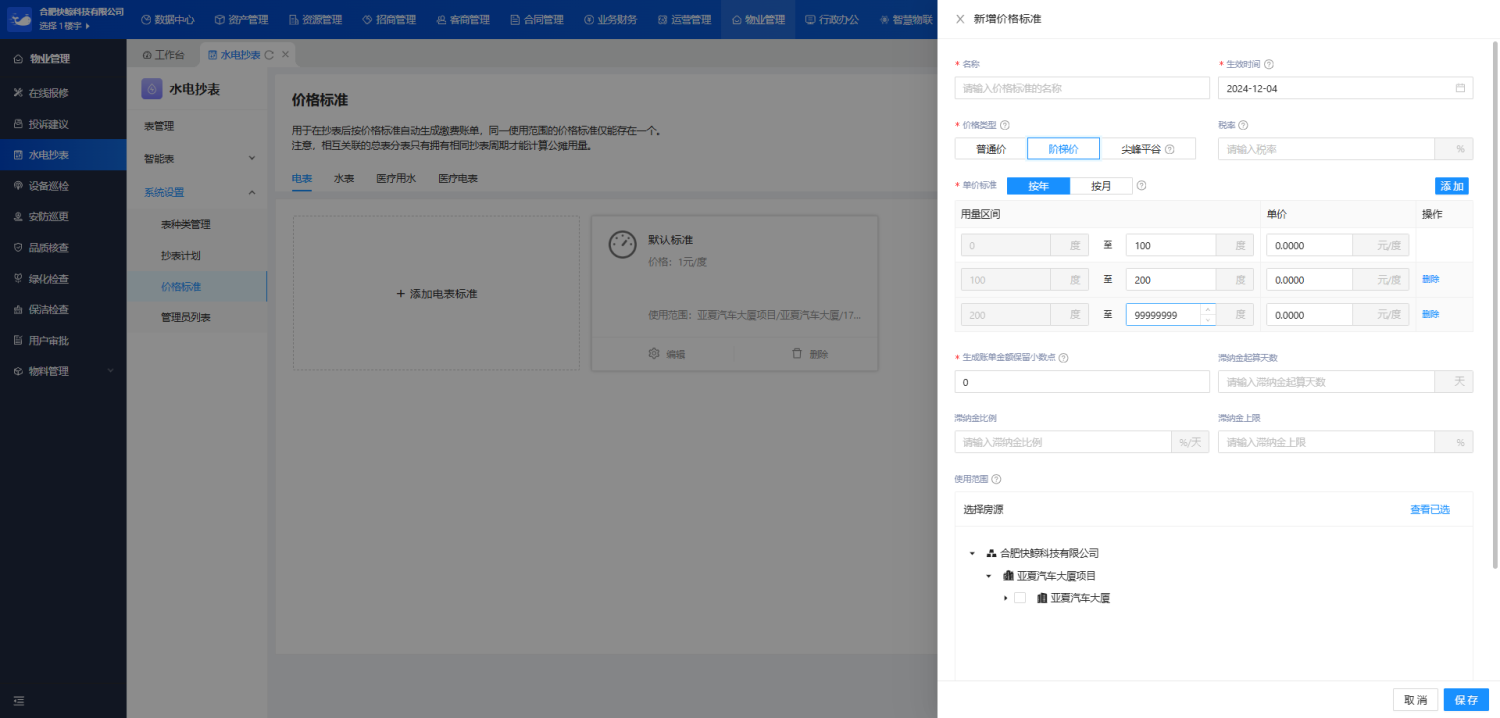Collapse 系统设置 submenu

[198, 192]
